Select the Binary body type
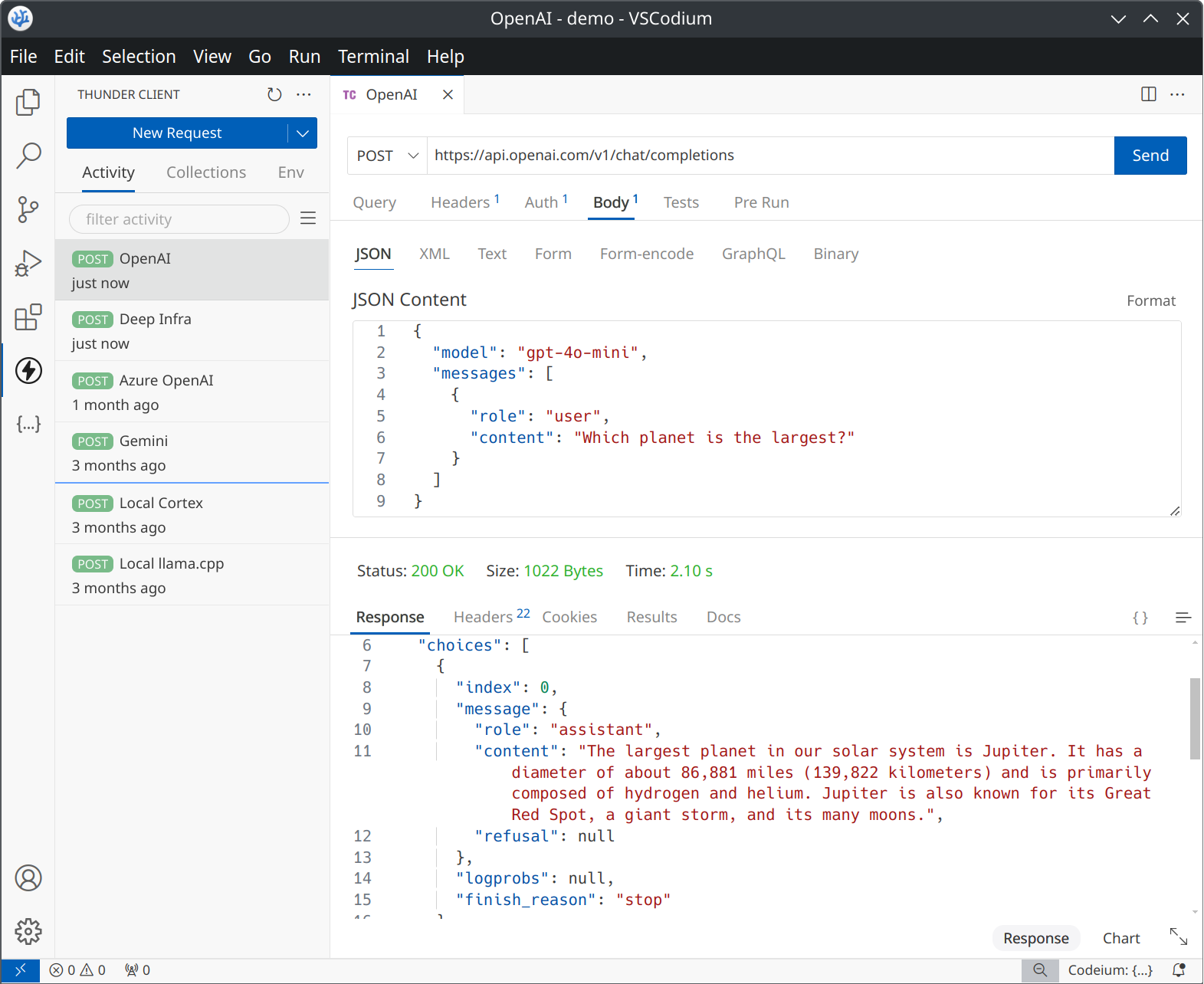This screenshot has height=984, width=1204. click(x=836, y=254)
